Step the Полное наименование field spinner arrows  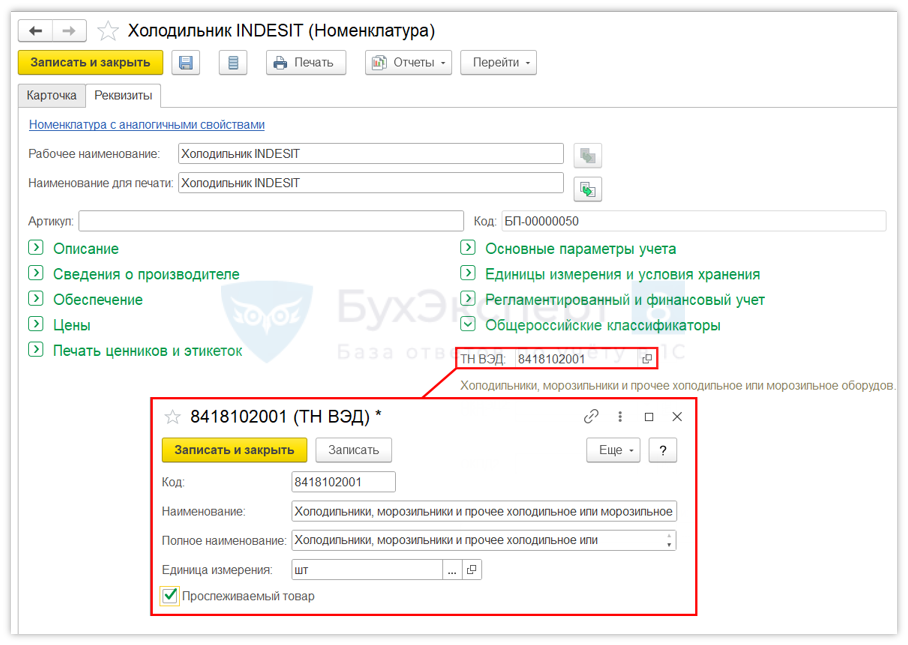[669, 540]
